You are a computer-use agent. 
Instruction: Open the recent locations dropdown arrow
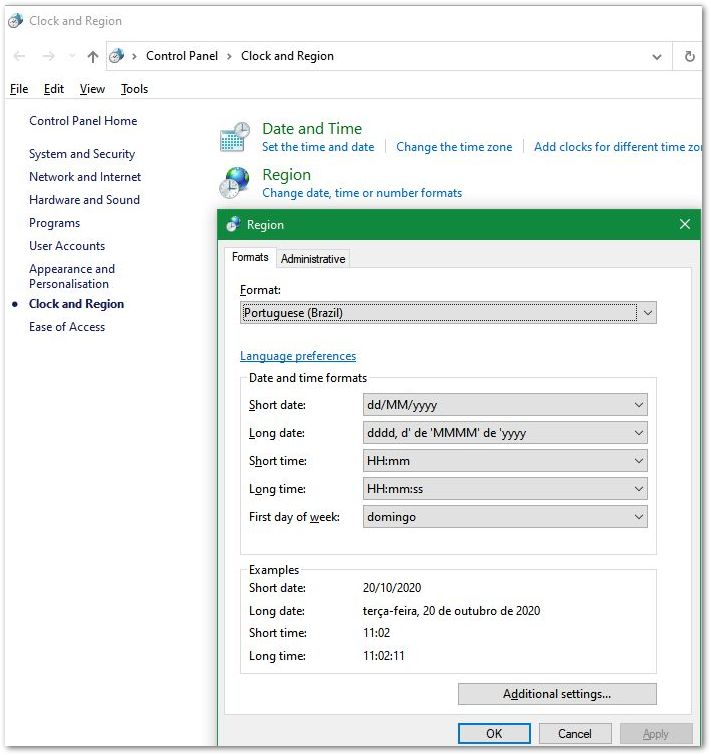point(72,56)
